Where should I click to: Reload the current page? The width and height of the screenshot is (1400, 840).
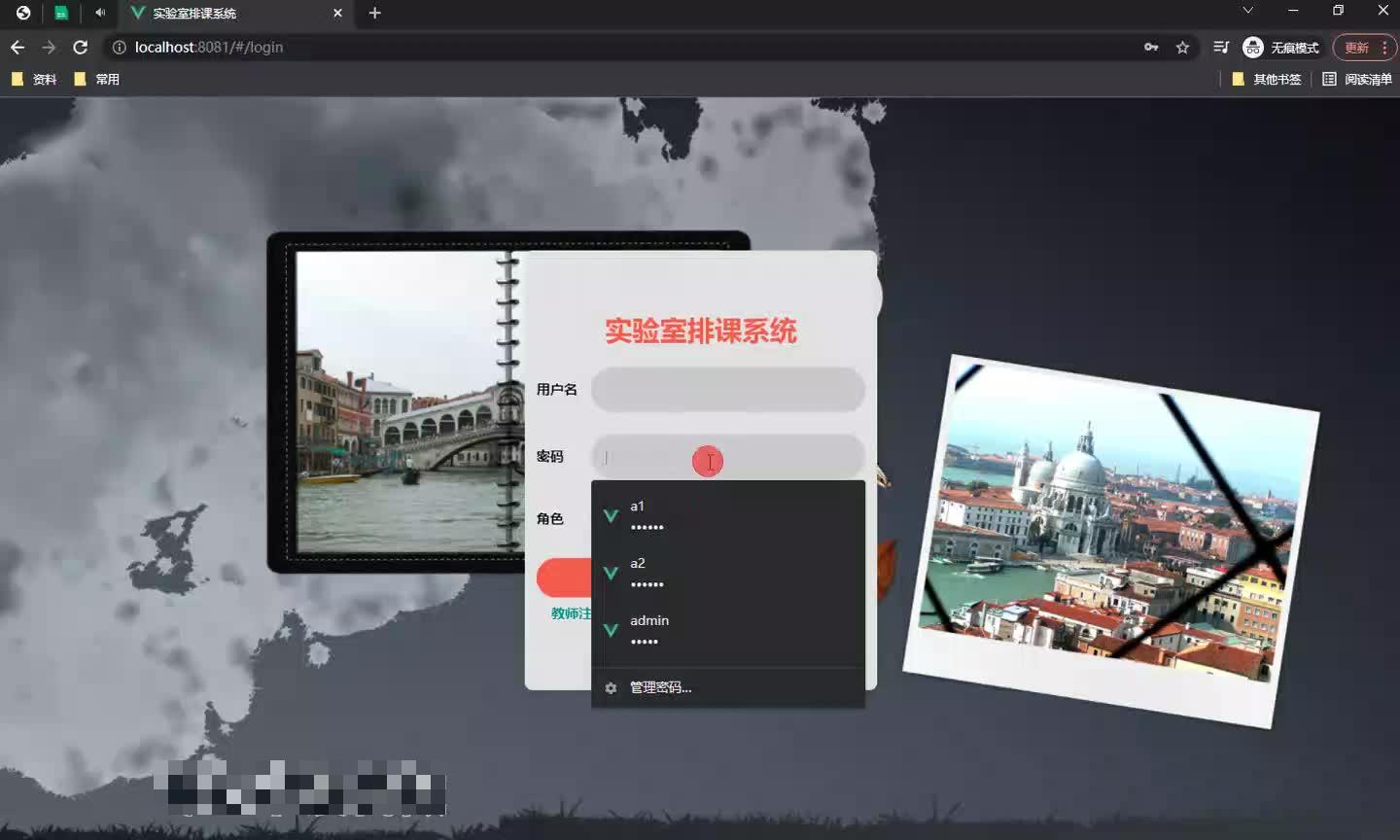coord(81,47)
